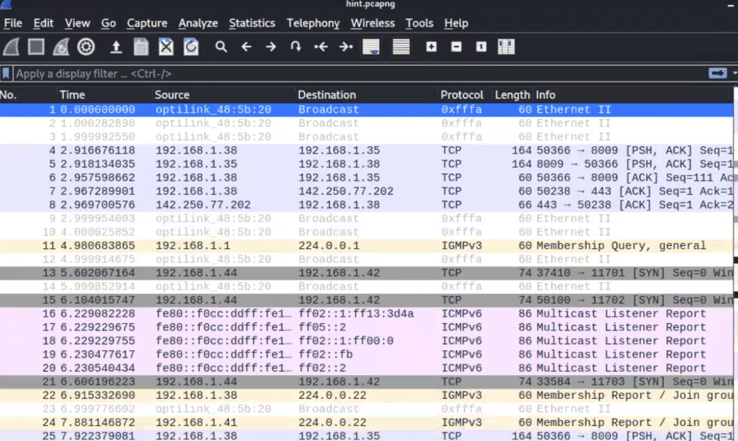The width and height of the screenshot is (738, 441).
Task: Open the Go menu
Action: (108, 23)
